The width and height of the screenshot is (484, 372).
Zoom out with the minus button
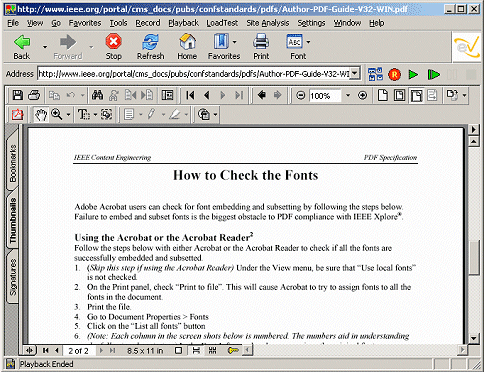(x=301, y=96)
